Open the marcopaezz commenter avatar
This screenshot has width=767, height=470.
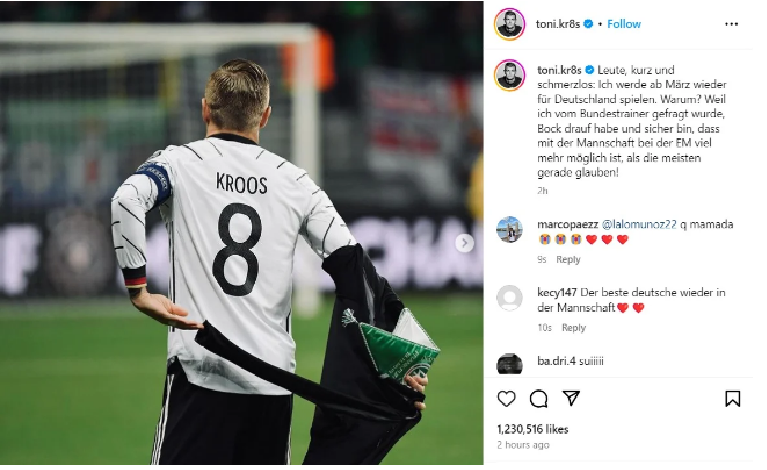(509, 229)
